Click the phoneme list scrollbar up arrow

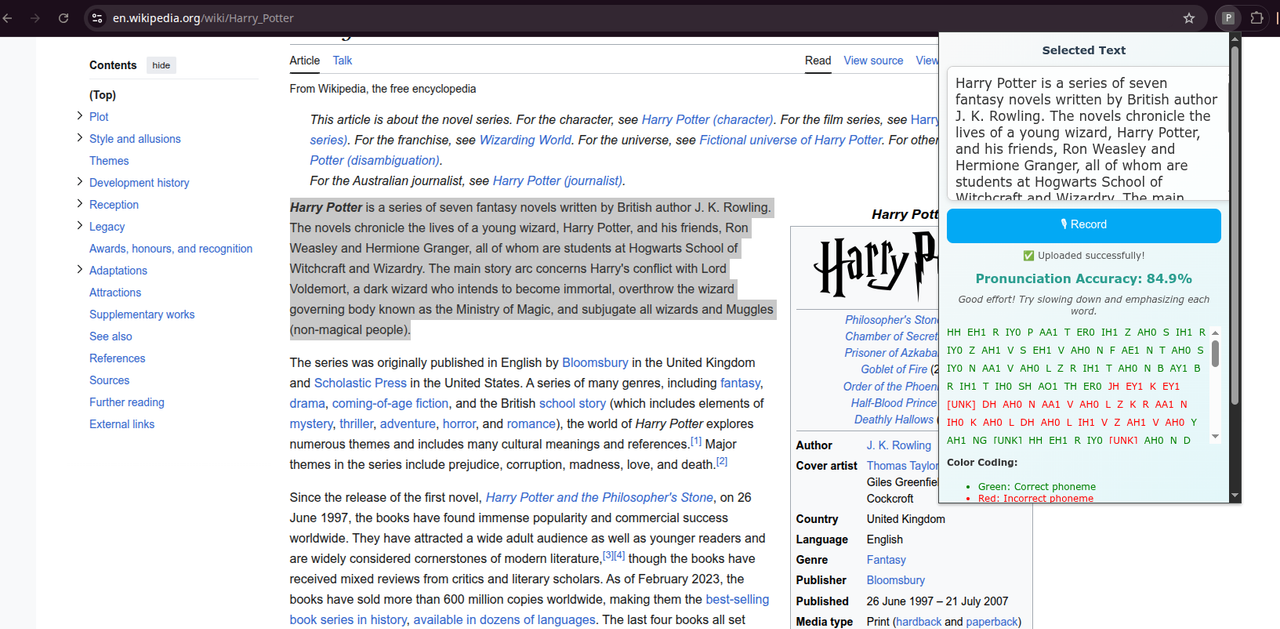pyautogui.click(x=1215, y=332)
